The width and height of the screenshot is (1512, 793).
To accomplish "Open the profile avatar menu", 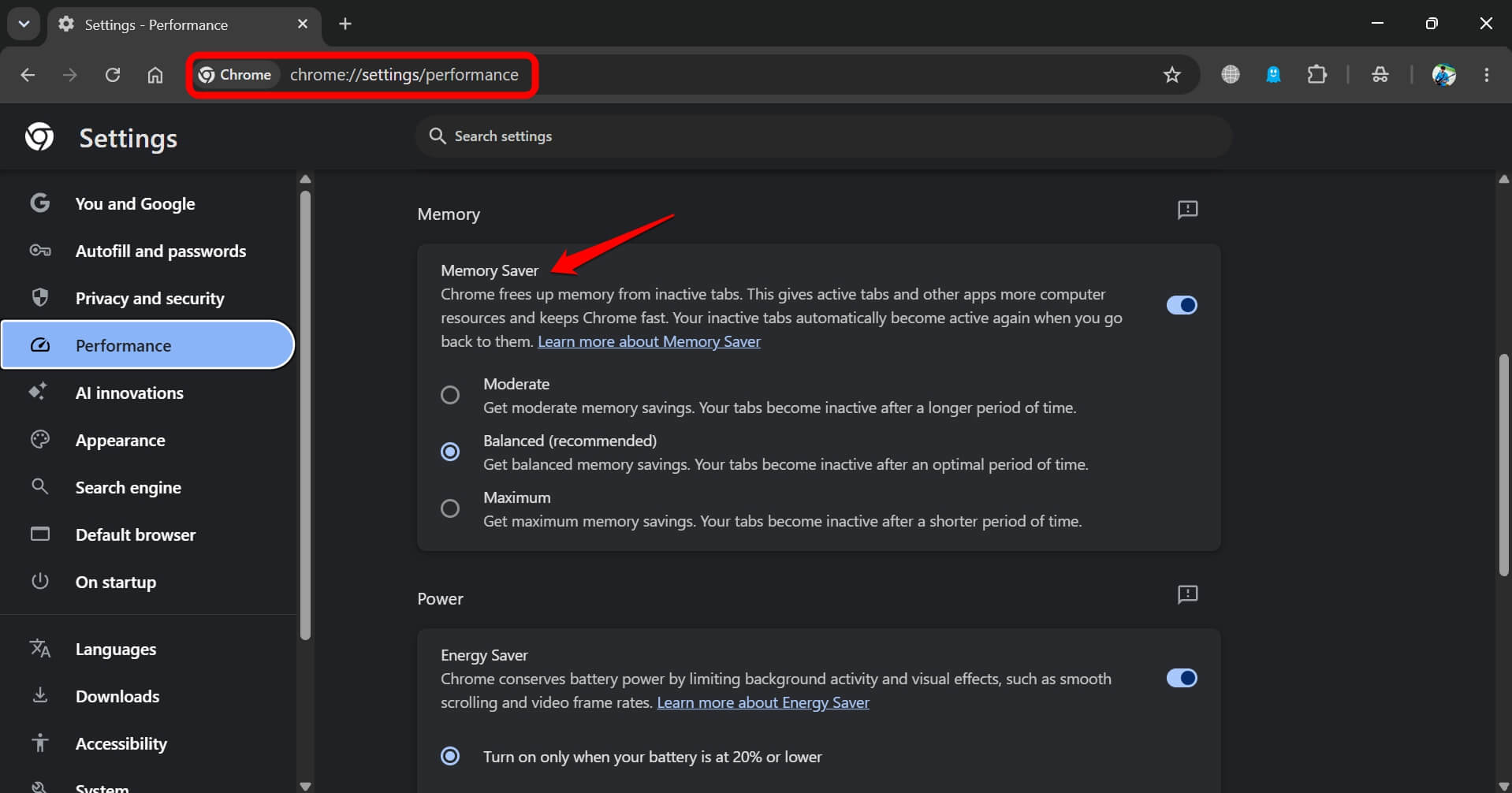I will 1444,75.
